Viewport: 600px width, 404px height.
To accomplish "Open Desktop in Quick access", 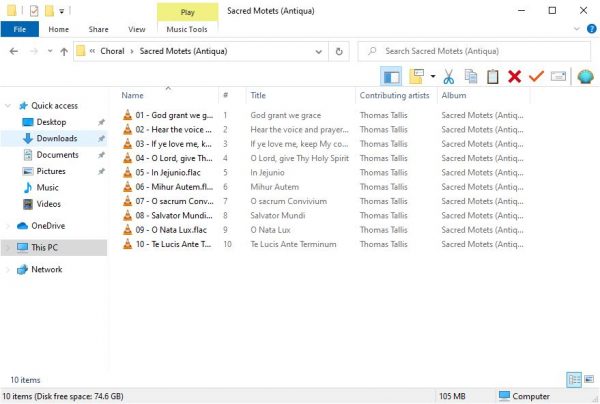I will coord(51,122).
